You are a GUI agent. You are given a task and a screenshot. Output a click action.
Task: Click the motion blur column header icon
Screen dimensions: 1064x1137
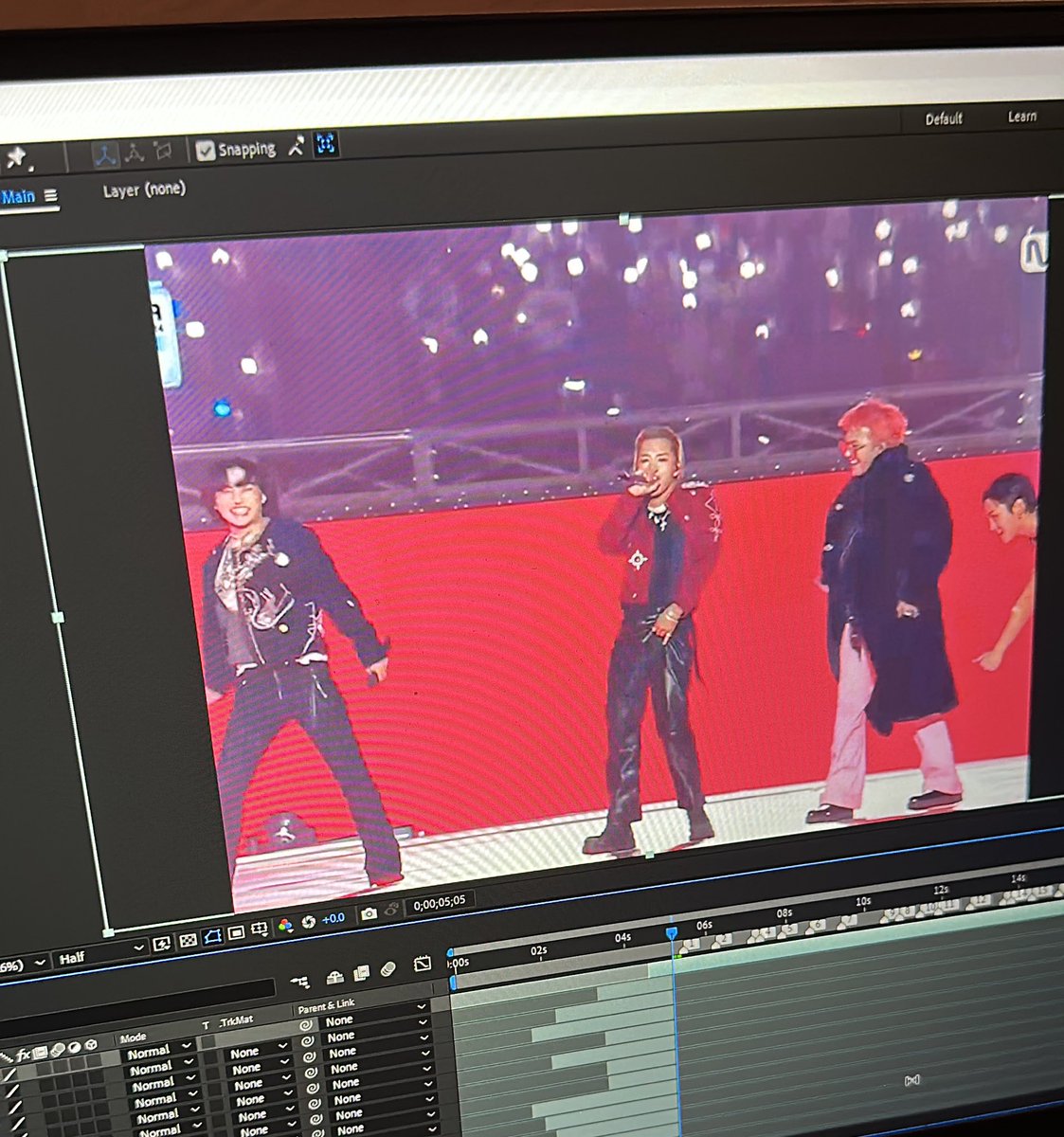(57, 1051)
